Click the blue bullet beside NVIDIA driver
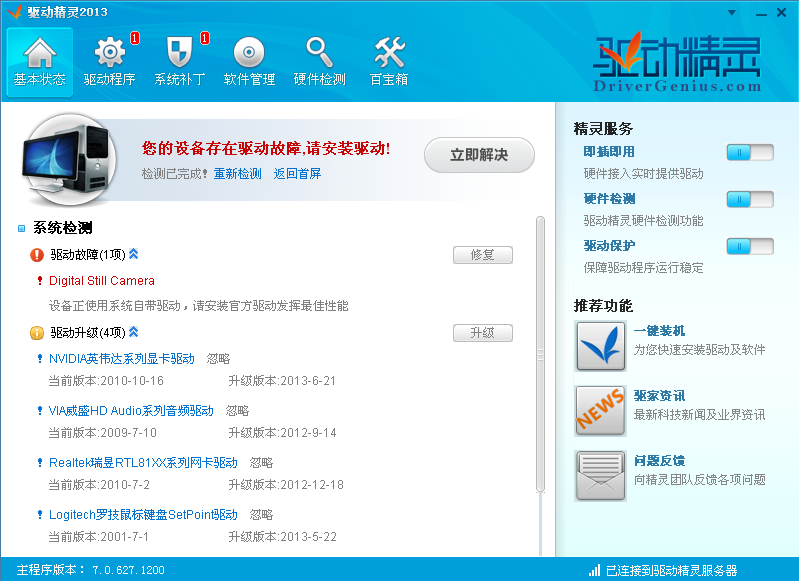This screenshot has height=581, width=799. click(40, 359)
